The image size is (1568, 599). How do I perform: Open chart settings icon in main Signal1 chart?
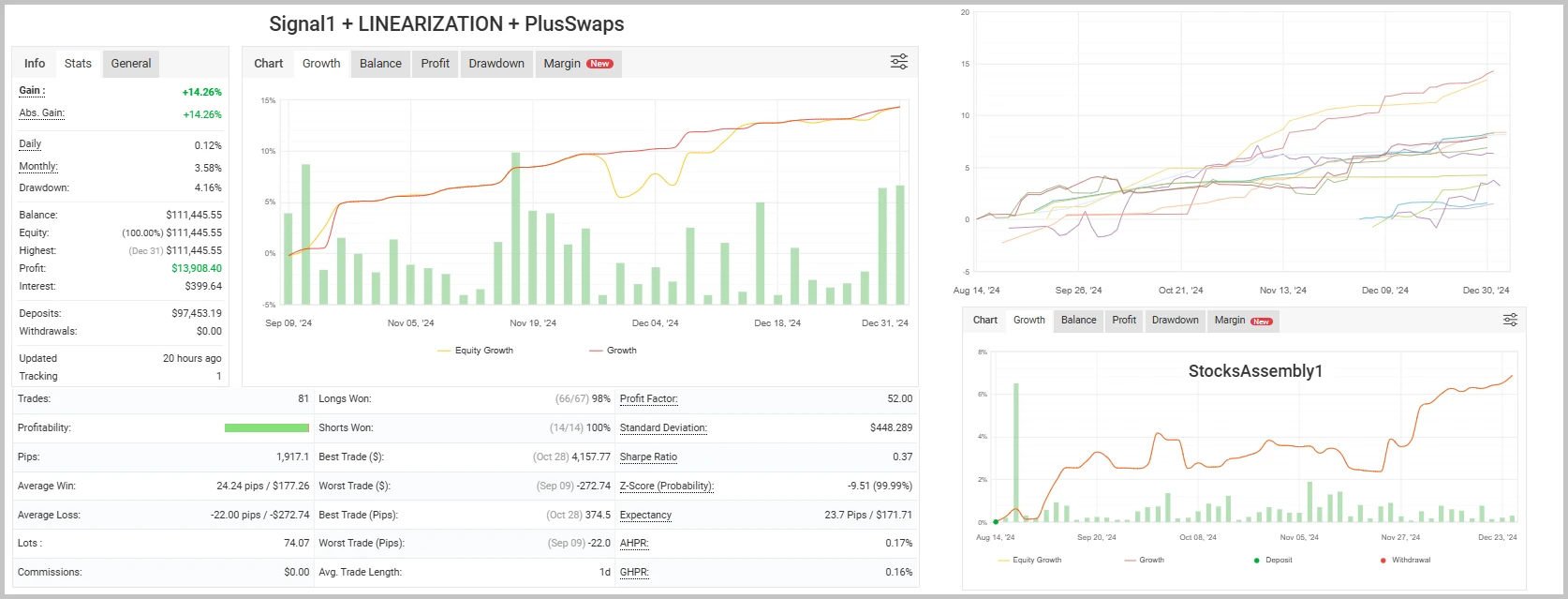coord(898,62)
